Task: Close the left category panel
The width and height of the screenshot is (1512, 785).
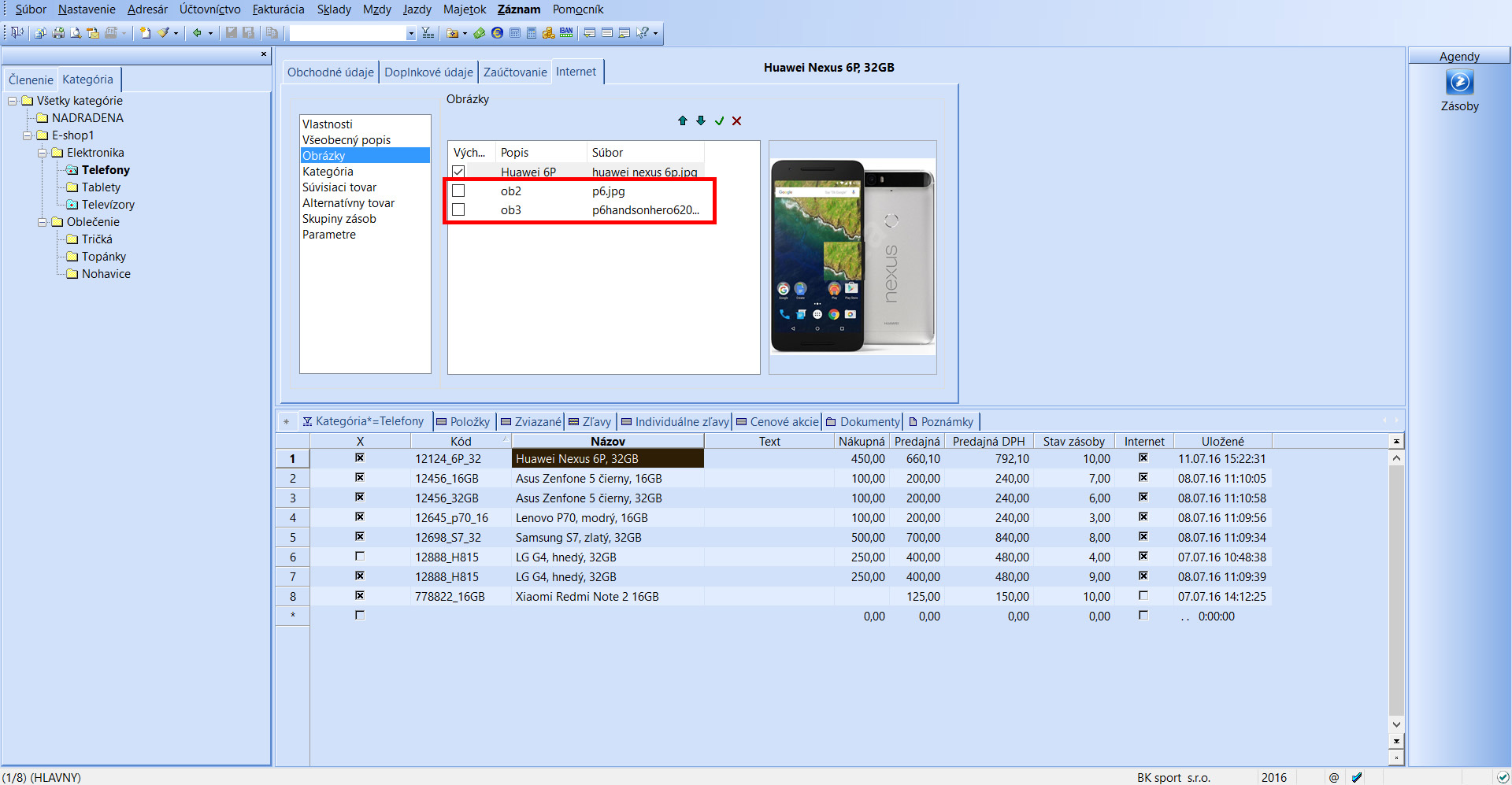Action: coord(264,54)
